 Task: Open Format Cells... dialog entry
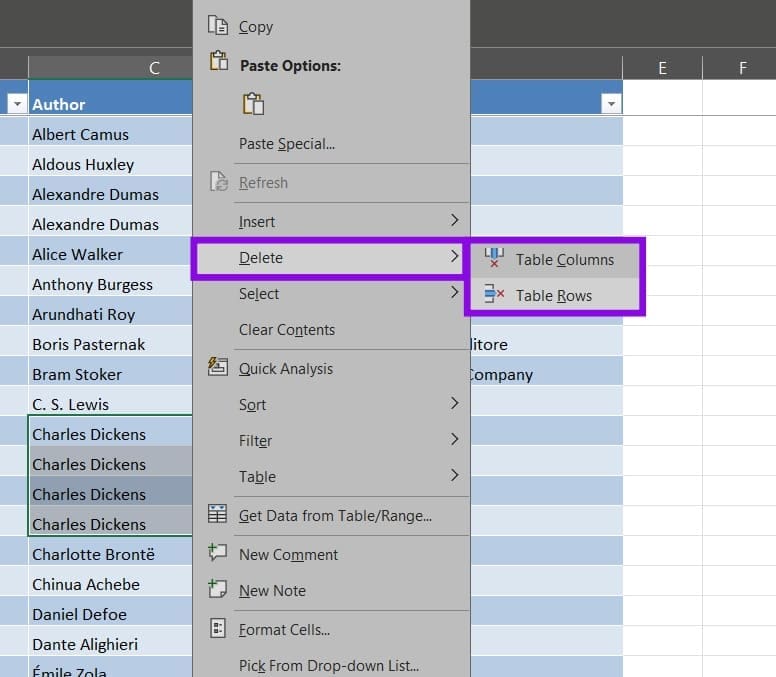tap(331, 630)
